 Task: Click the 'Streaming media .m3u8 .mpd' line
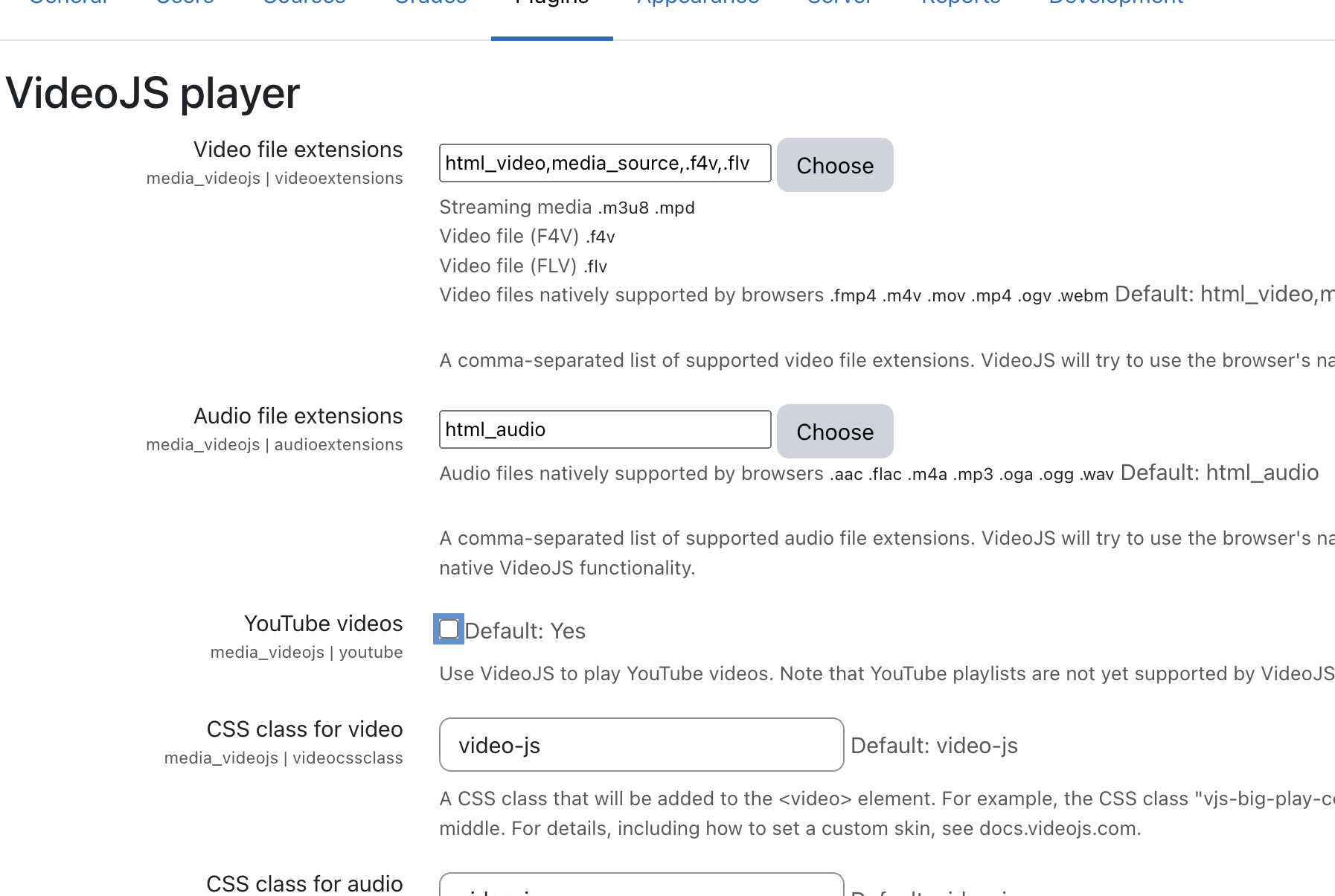pos(567,207)
